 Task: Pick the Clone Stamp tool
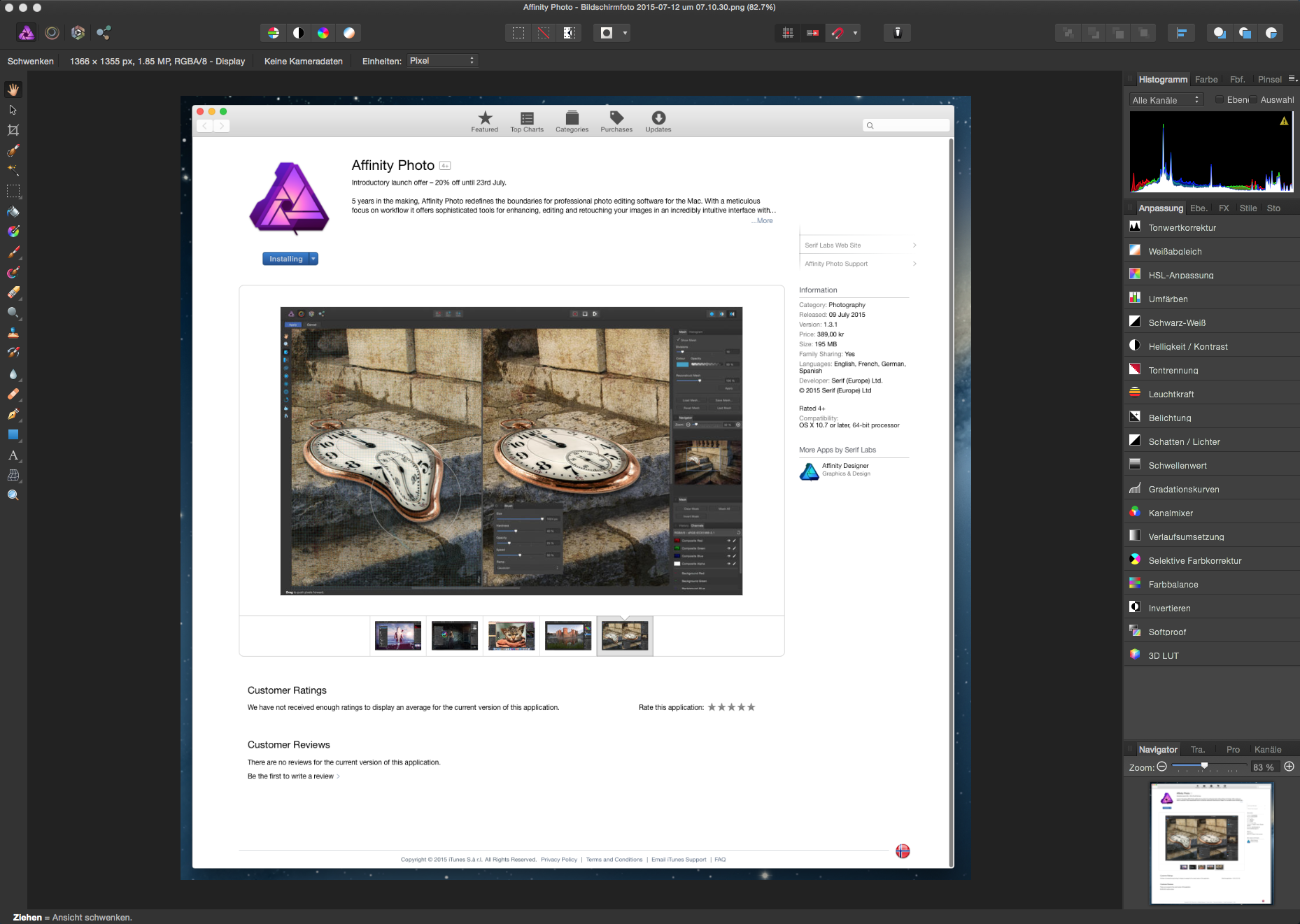pyautogui.click(x=13, y=333)
